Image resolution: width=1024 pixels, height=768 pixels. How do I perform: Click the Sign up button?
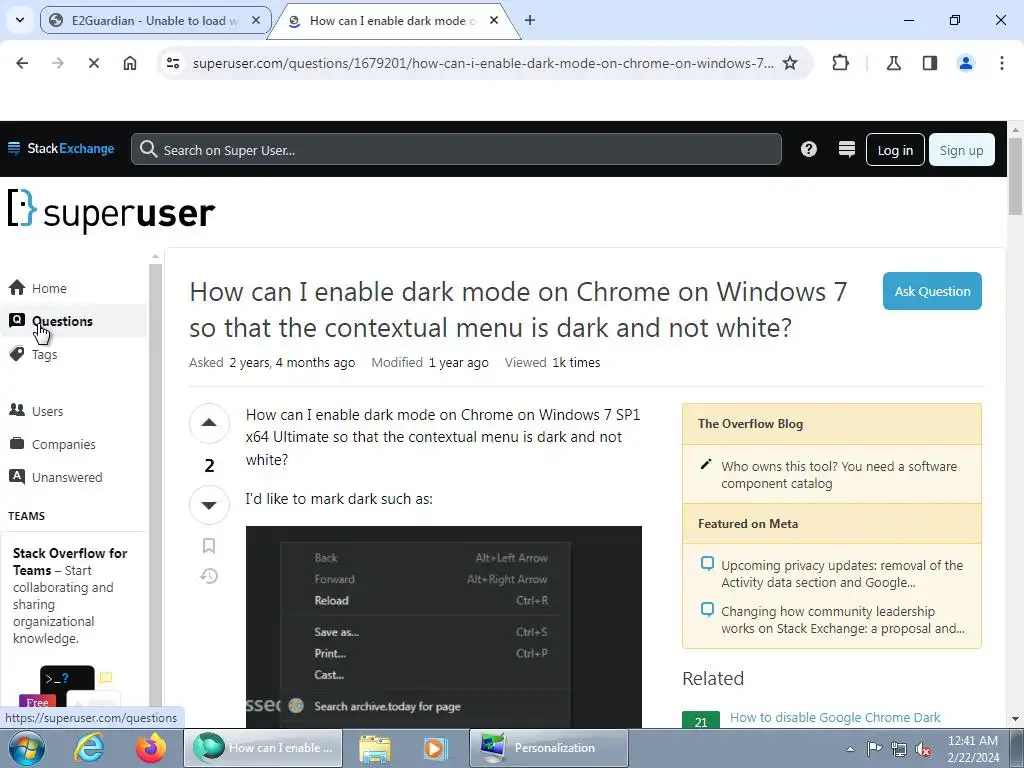pos(961,150)
